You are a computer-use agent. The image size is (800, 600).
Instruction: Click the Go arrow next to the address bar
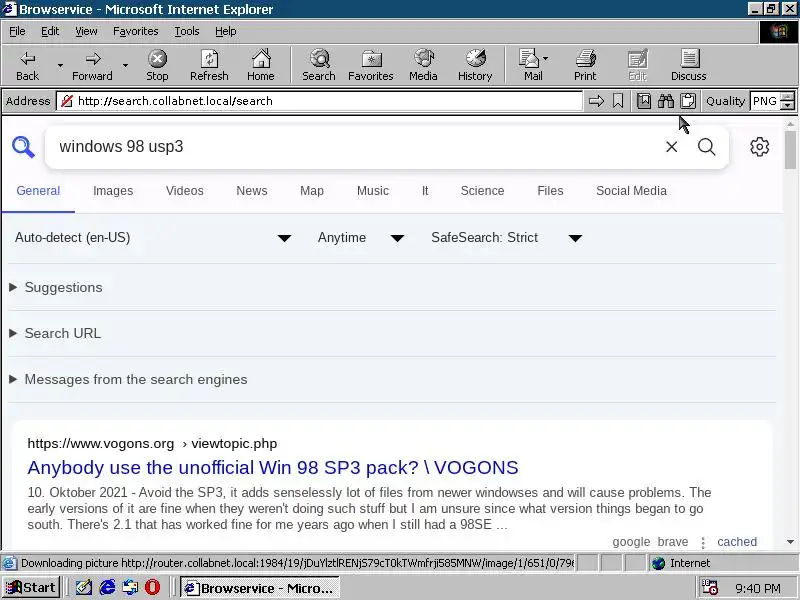596,101
